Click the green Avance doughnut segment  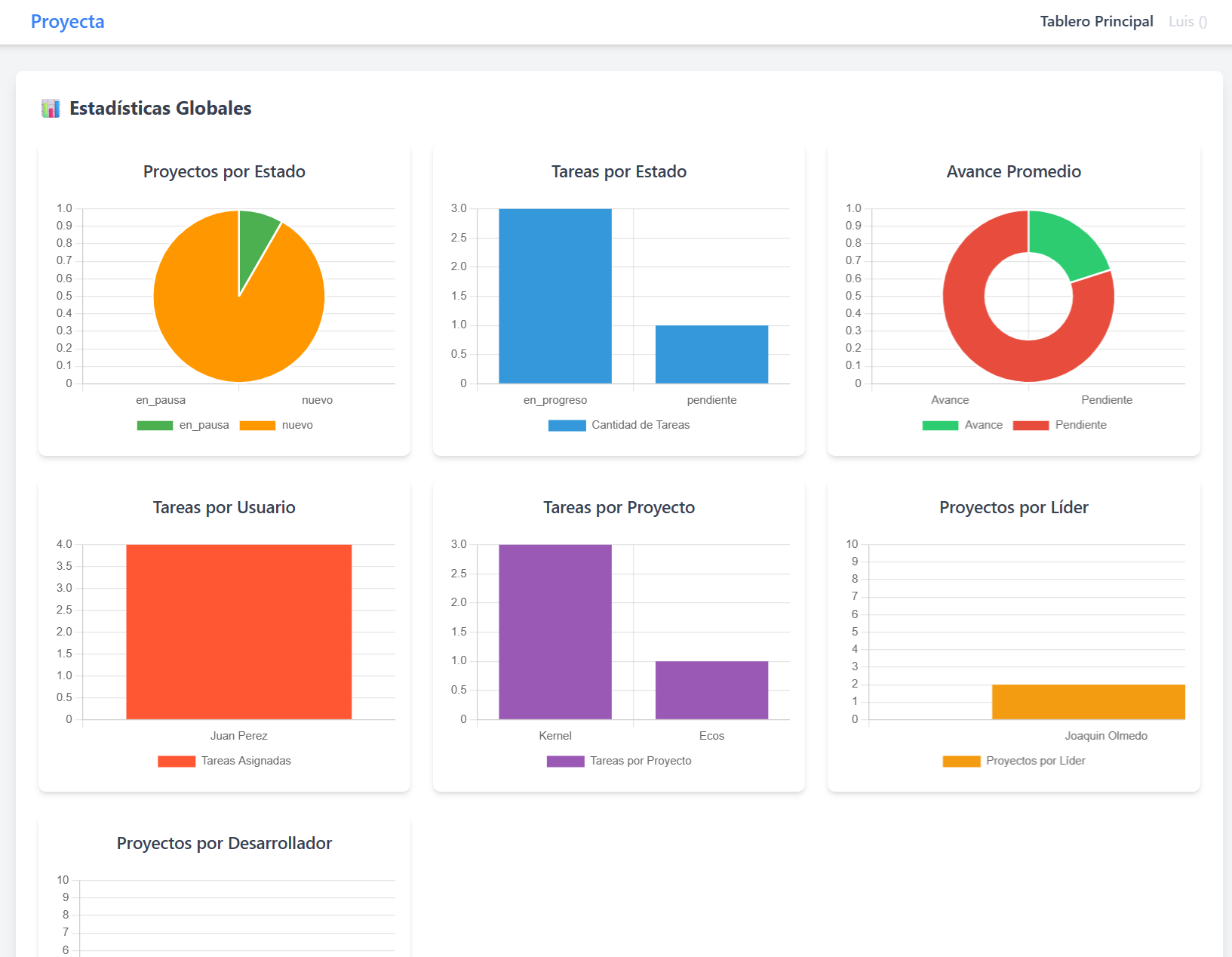coord(1070,243)
